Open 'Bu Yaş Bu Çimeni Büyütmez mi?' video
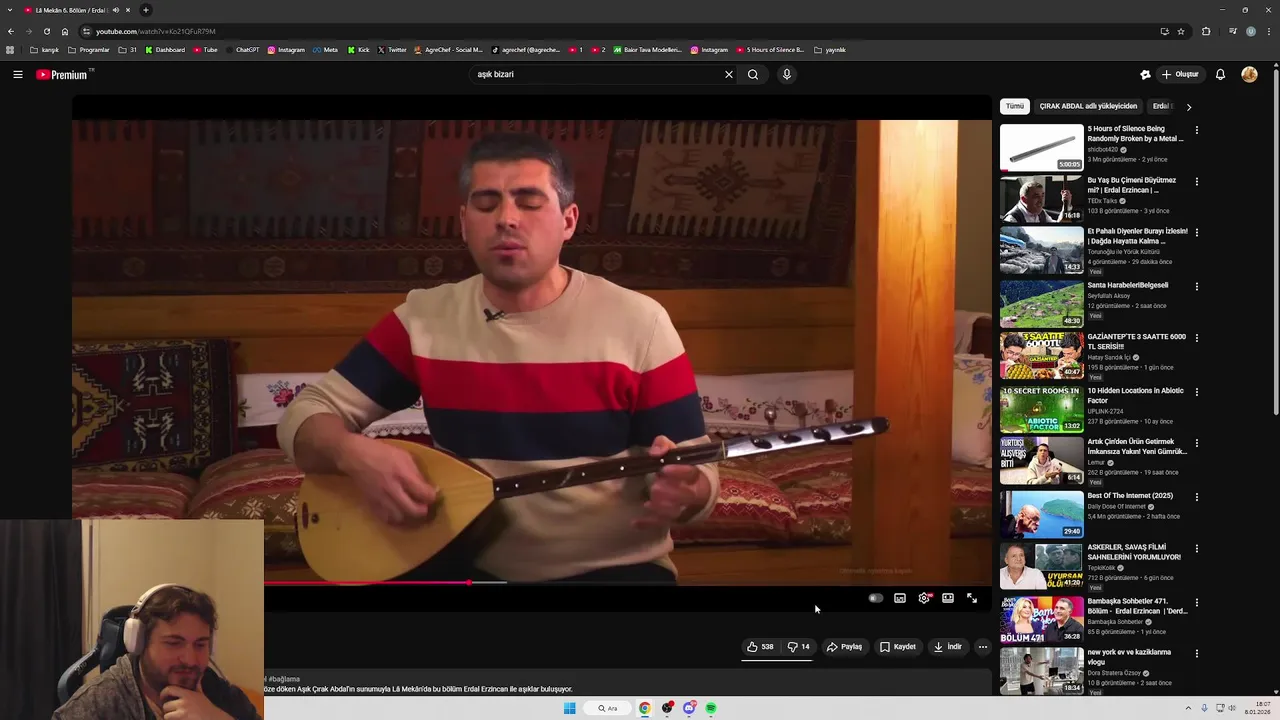This screenshot has width=1280, height=720. click(x=1132, y=185)
